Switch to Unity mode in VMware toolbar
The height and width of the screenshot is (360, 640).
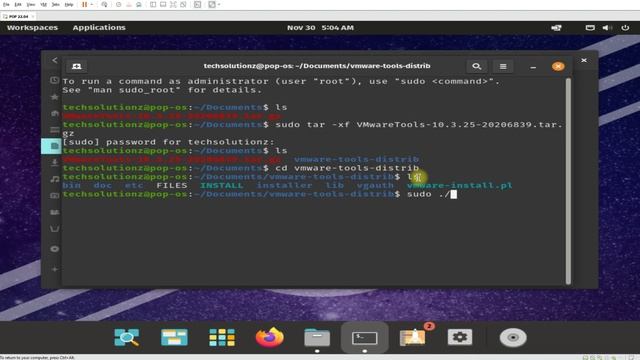183,4
